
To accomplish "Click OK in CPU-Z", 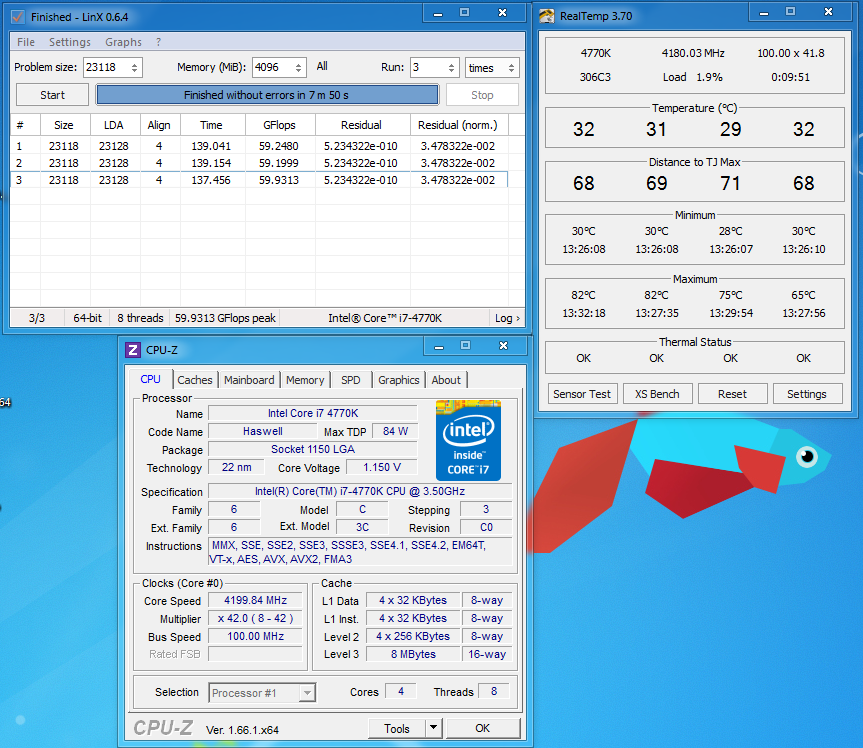I will pos(483,728).
